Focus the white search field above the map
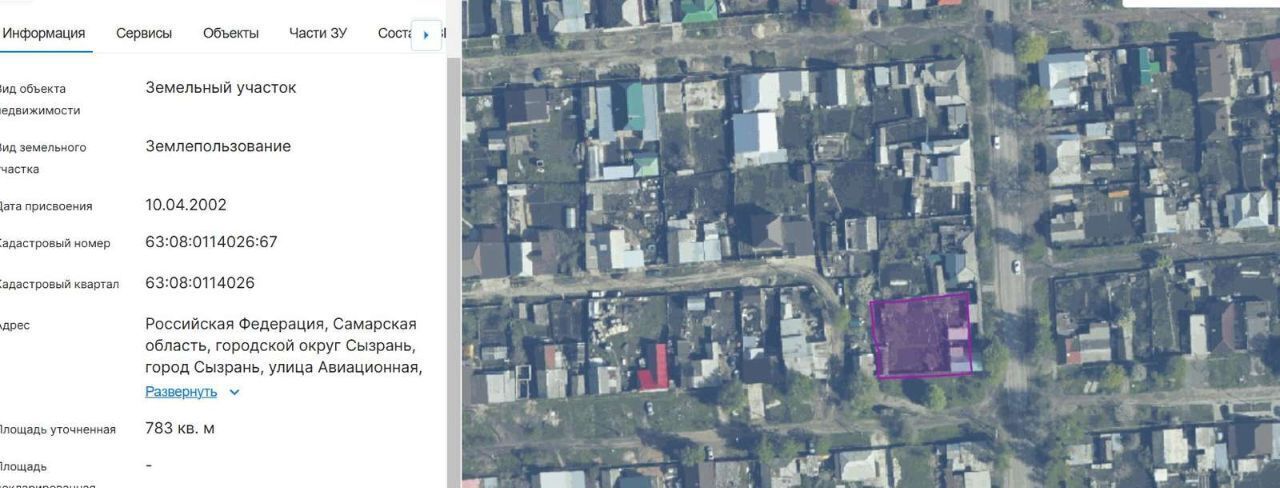This screenshot has width=1280, height=488. tap(1200, 3)
